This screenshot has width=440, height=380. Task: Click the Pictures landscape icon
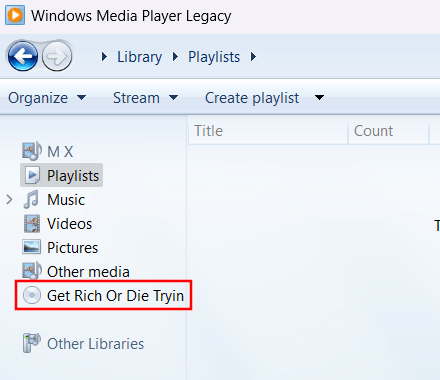(32, 247)
